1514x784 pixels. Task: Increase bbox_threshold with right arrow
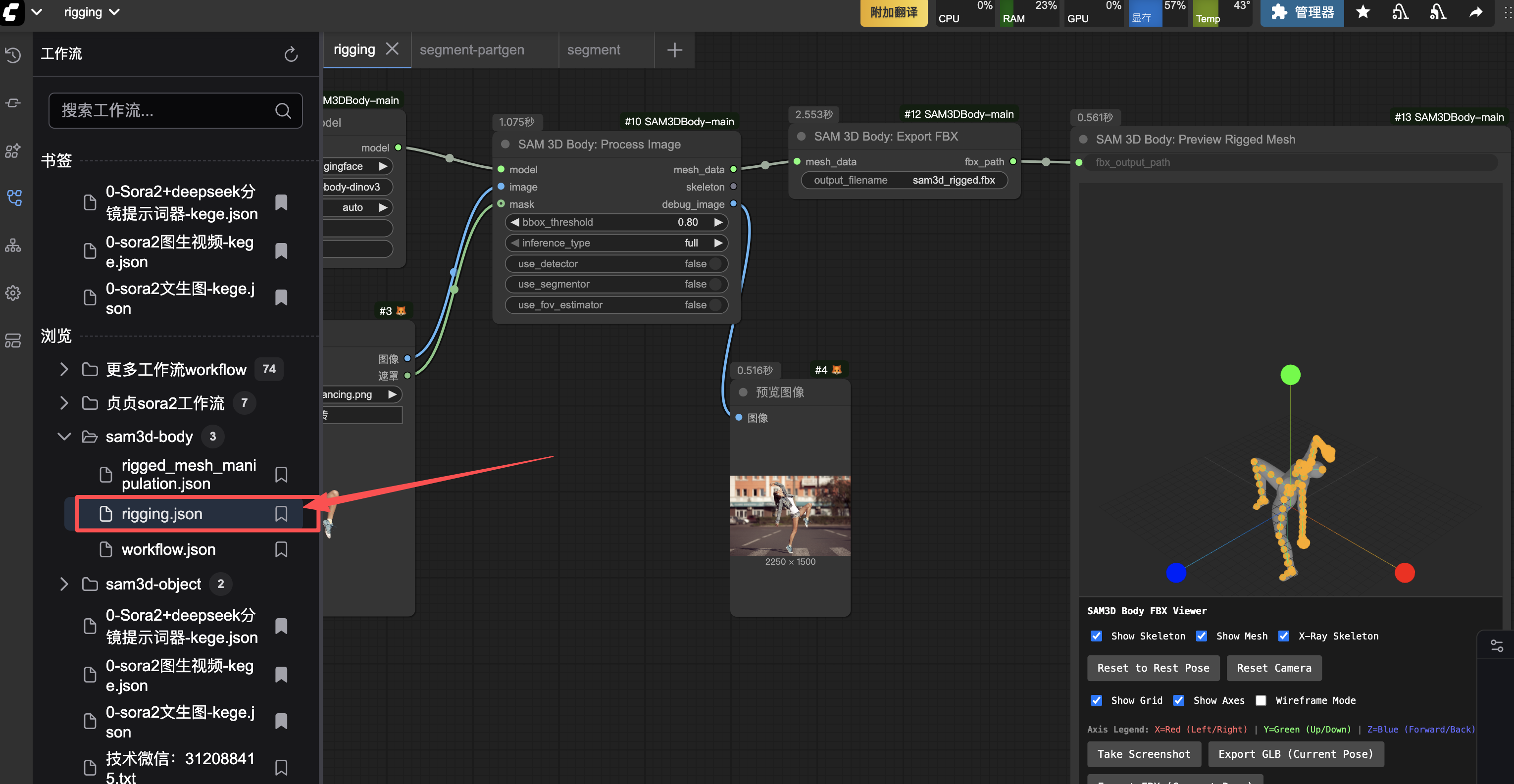click(x=717, y=222)
